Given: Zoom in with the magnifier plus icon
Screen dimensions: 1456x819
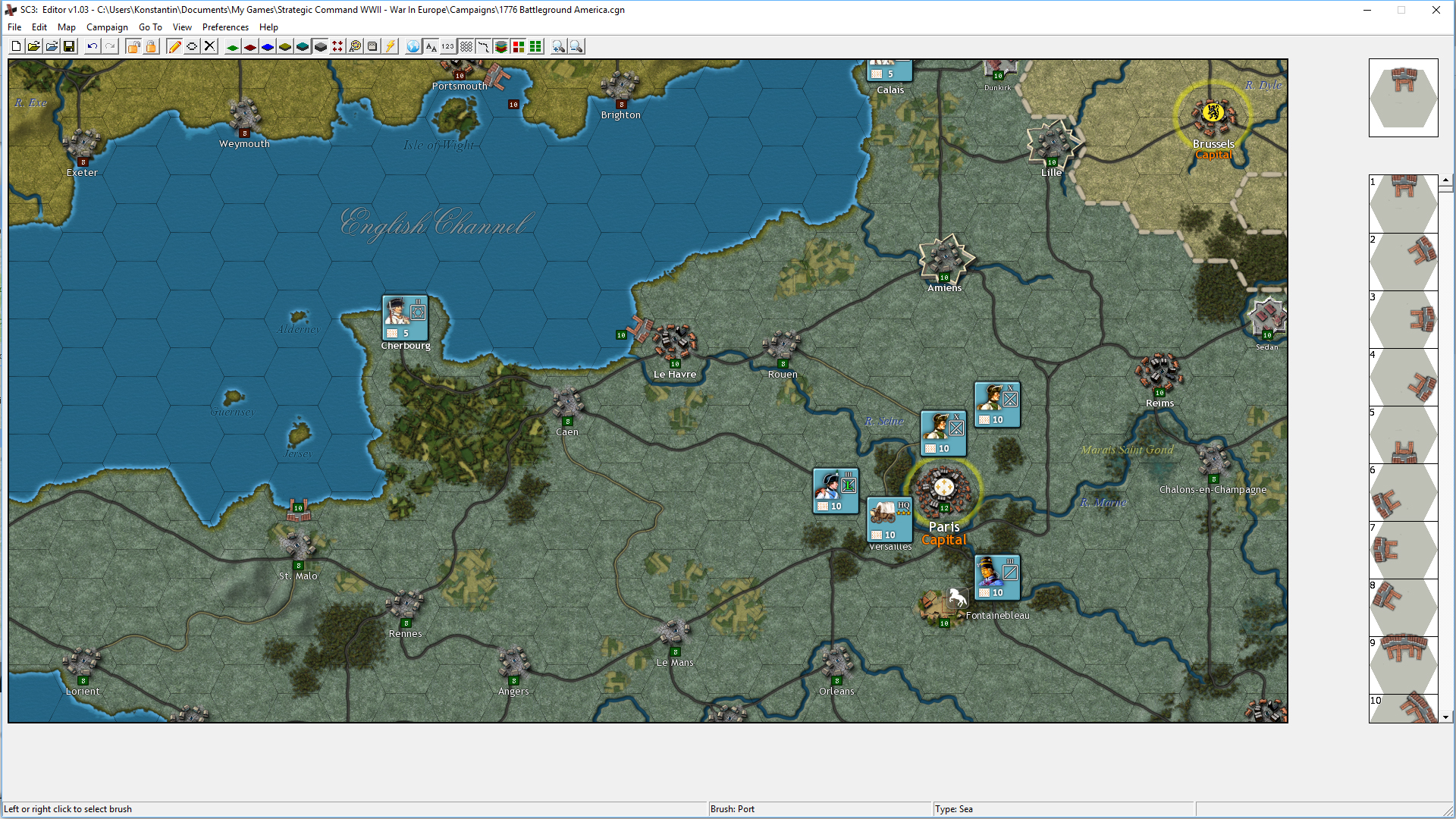Looking at the screenshot, I should [x=559, y=47].
